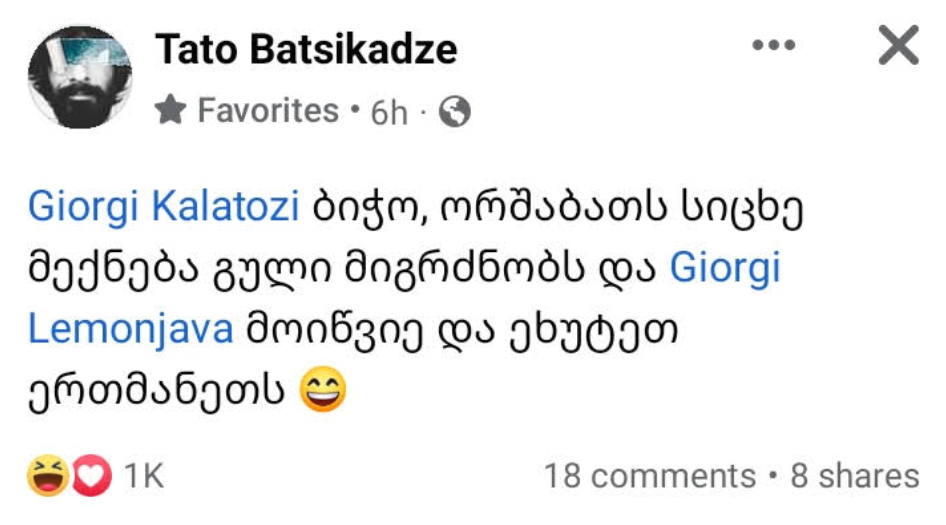The image size is (946, 525).
Task: Click the globe public audience icon
Action: pos(454,112)
